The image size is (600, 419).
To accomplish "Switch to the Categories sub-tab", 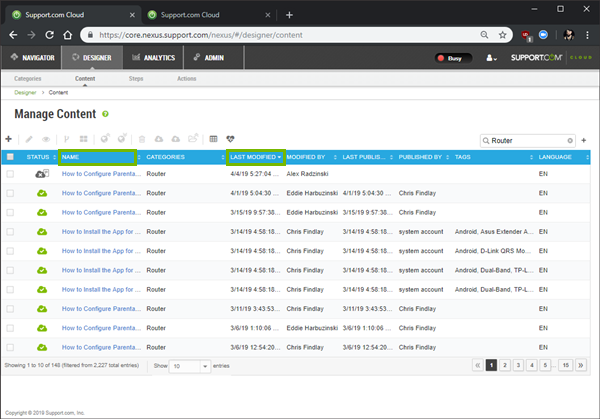I will point(28,78).
